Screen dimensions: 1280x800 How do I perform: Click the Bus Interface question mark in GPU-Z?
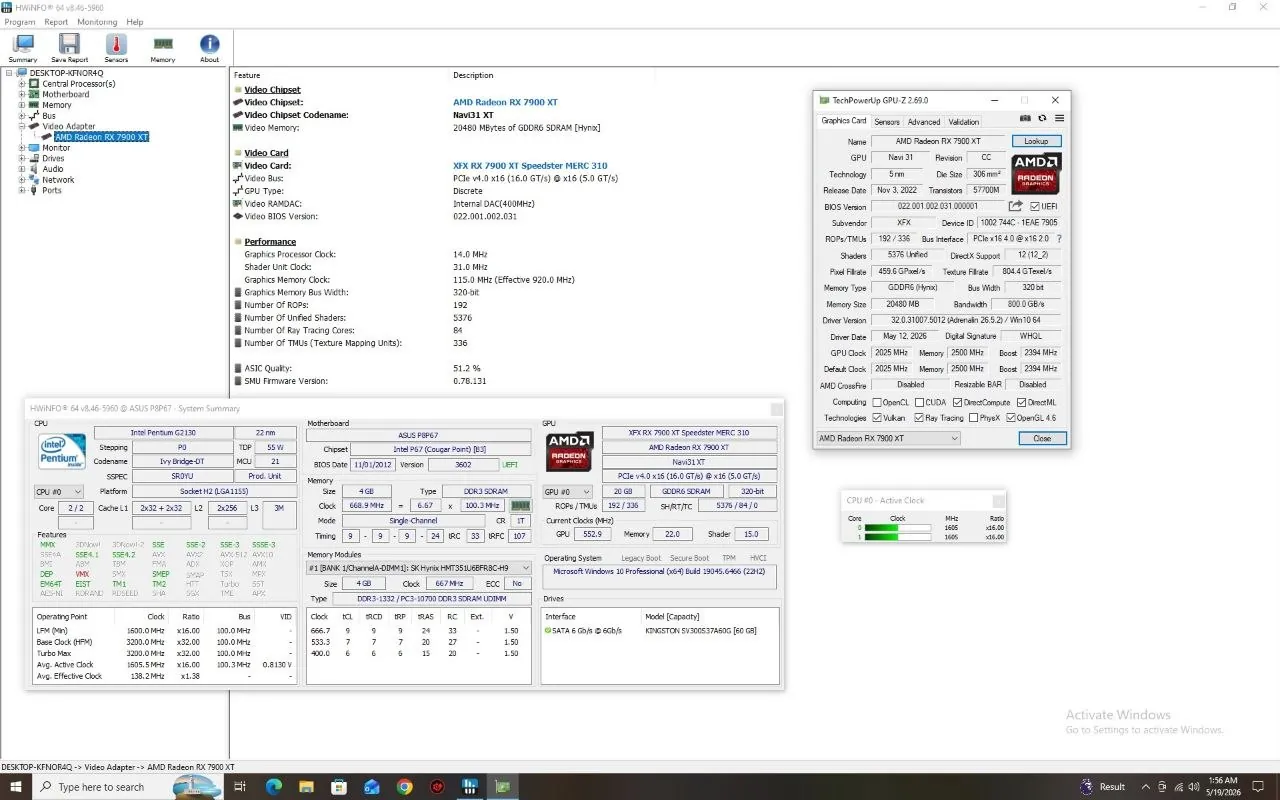[x=1059, y=239]
